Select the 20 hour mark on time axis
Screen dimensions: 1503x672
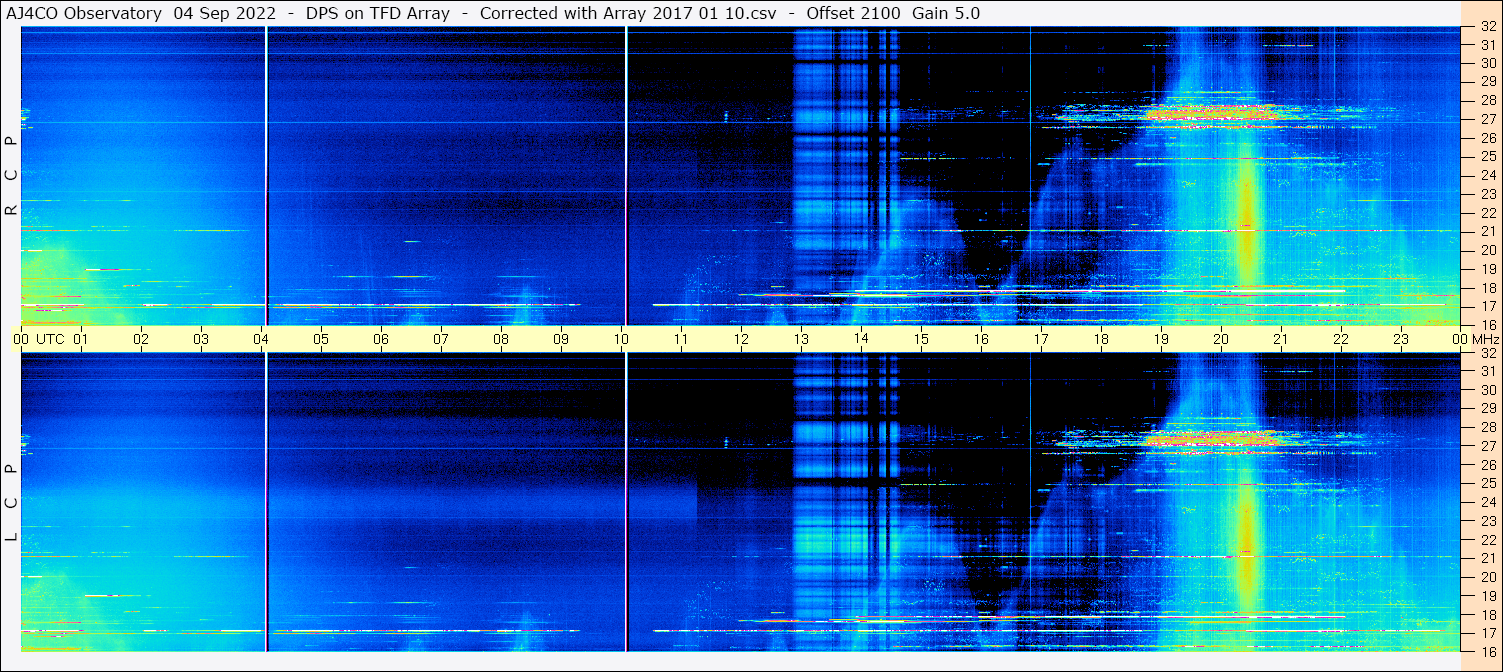click(x=1221, y=339)
